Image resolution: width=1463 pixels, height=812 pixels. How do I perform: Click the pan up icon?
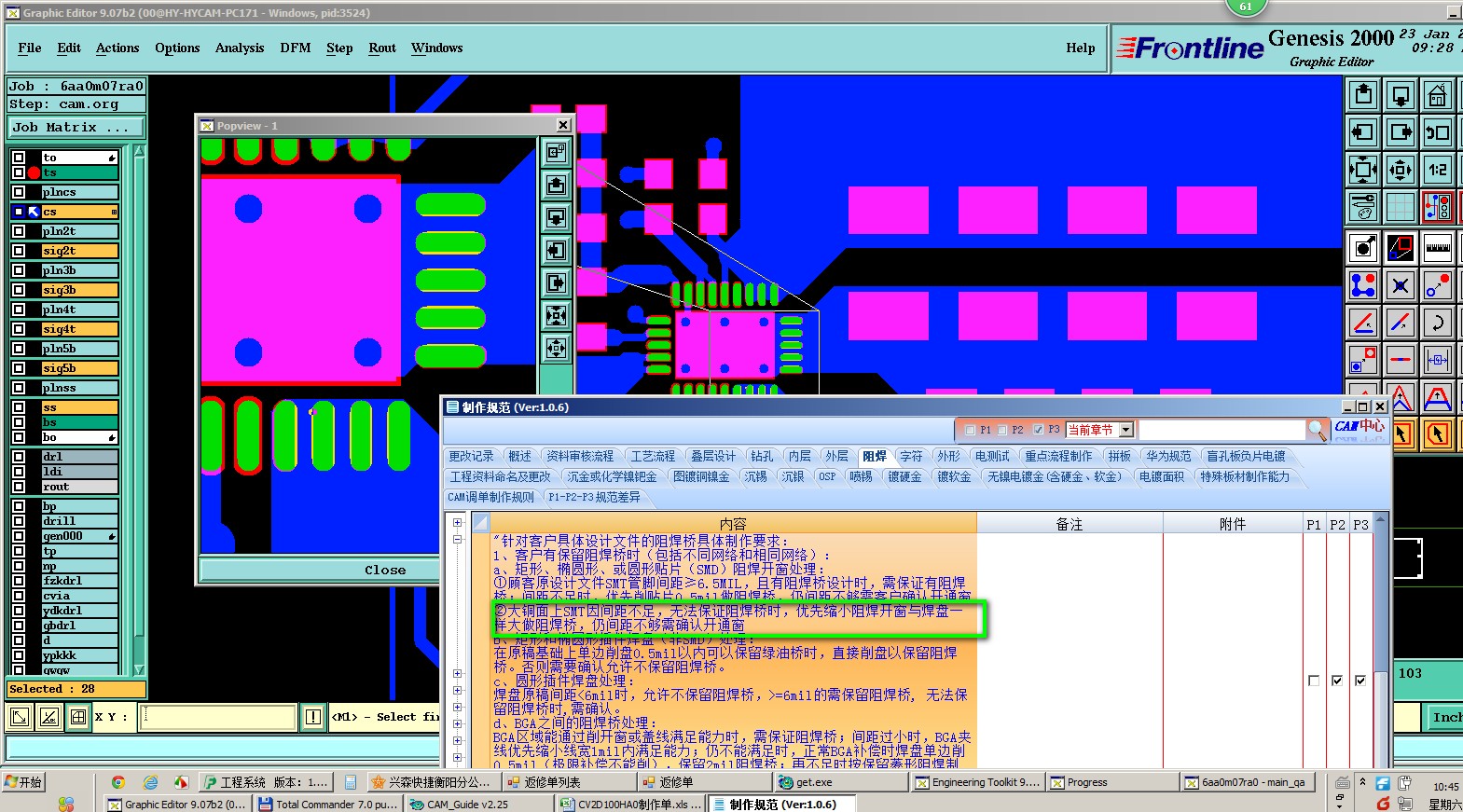point(1363,95)
